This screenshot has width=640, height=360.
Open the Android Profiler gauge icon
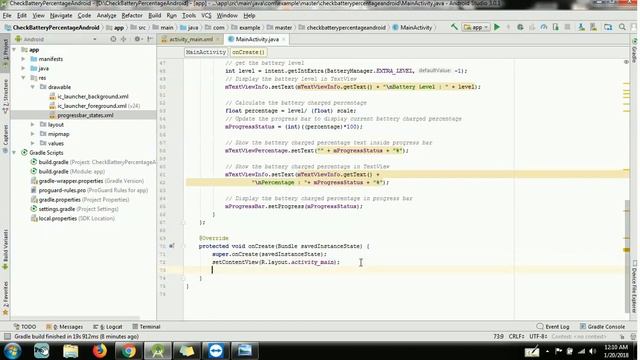pos(544,27)
